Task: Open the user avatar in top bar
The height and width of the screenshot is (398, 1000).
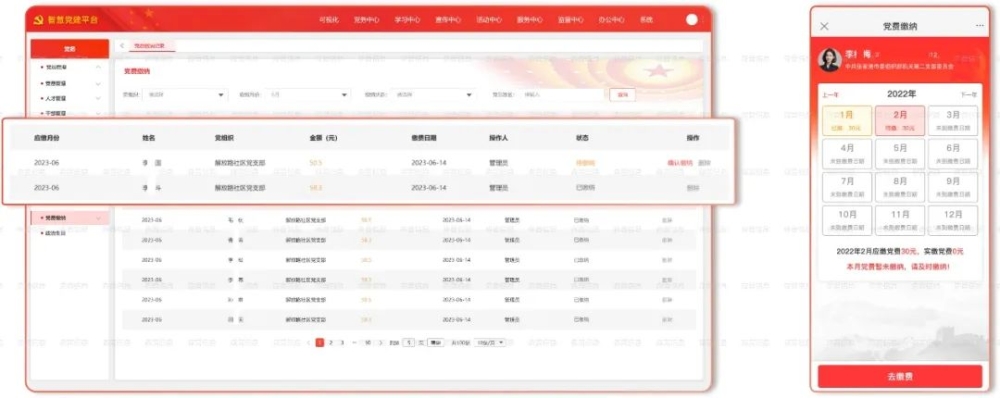Action: pyautogui.click(x=692, y=20)
